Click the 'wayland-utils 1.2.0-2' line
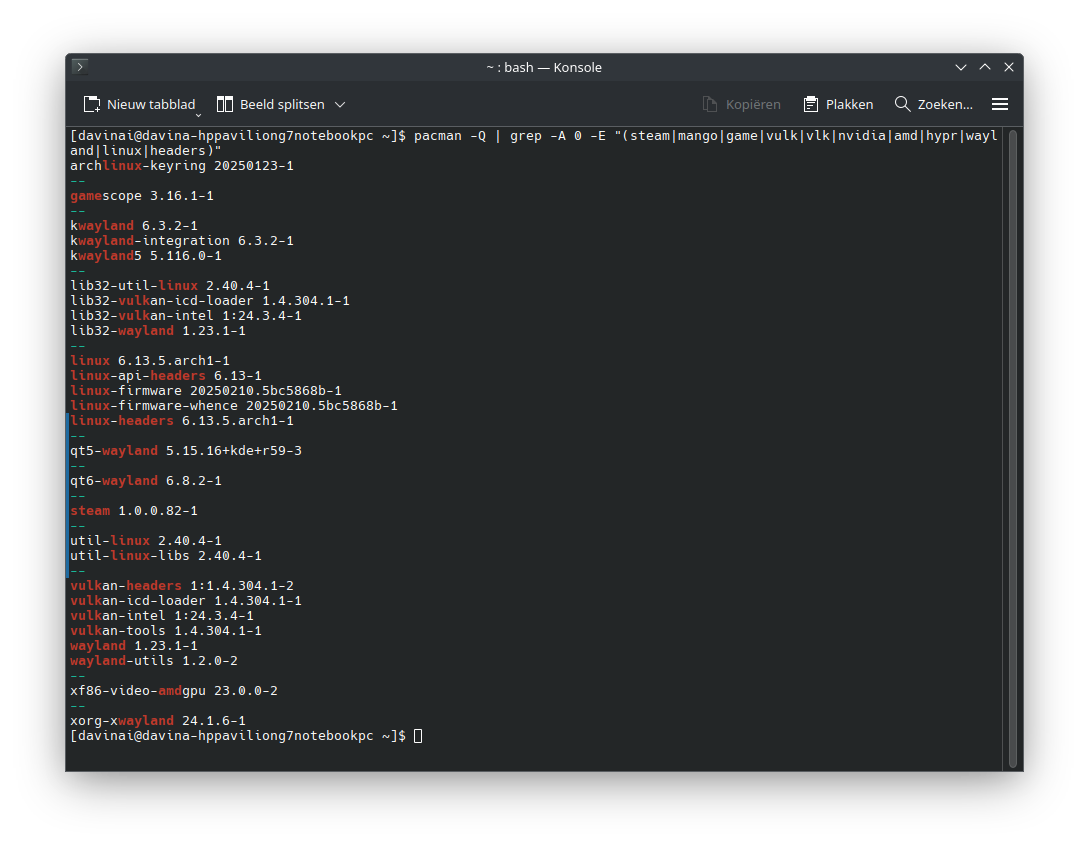This screenshot has width=1089, height=849. 154,661
